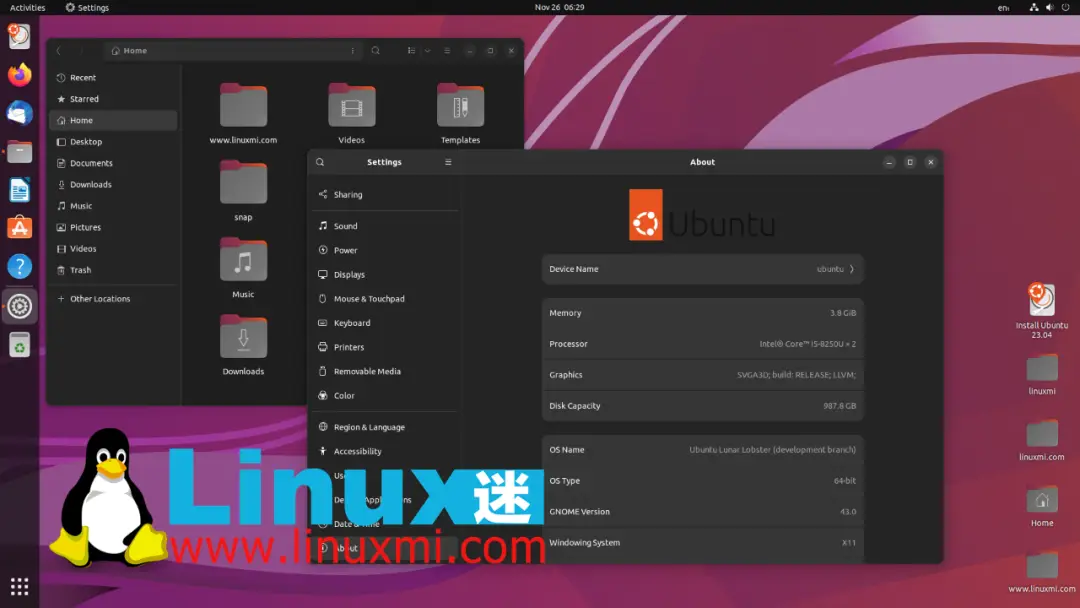Image resolution: width=1080 pixels, height=608 pixels.
Task: Open the network status icon in top bar
Action: 1034,8
